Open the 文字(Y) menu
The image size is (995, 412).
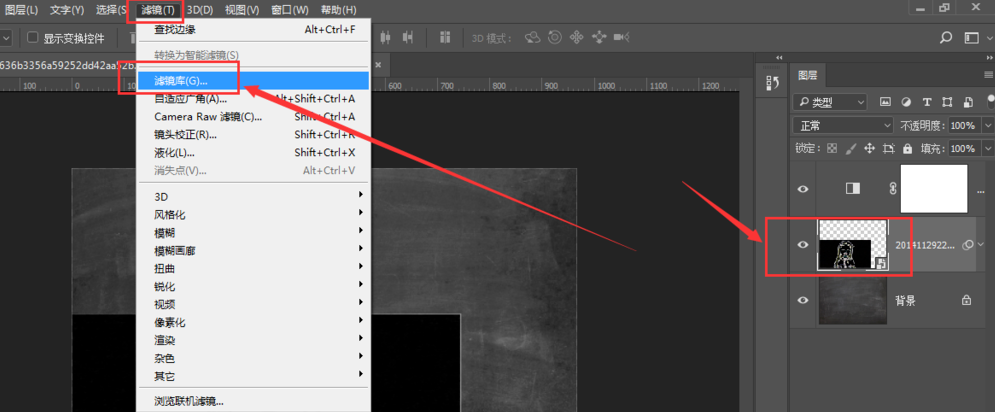point(67,10)
